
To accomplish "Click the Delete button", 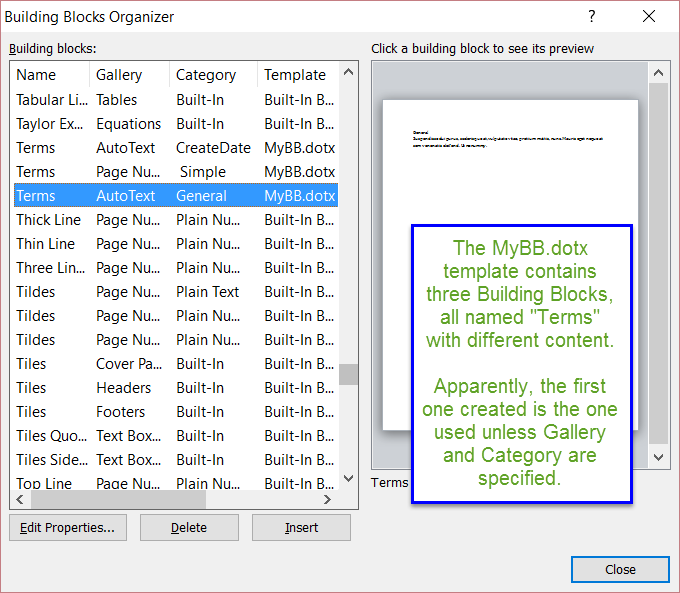I will coord(189,527).
